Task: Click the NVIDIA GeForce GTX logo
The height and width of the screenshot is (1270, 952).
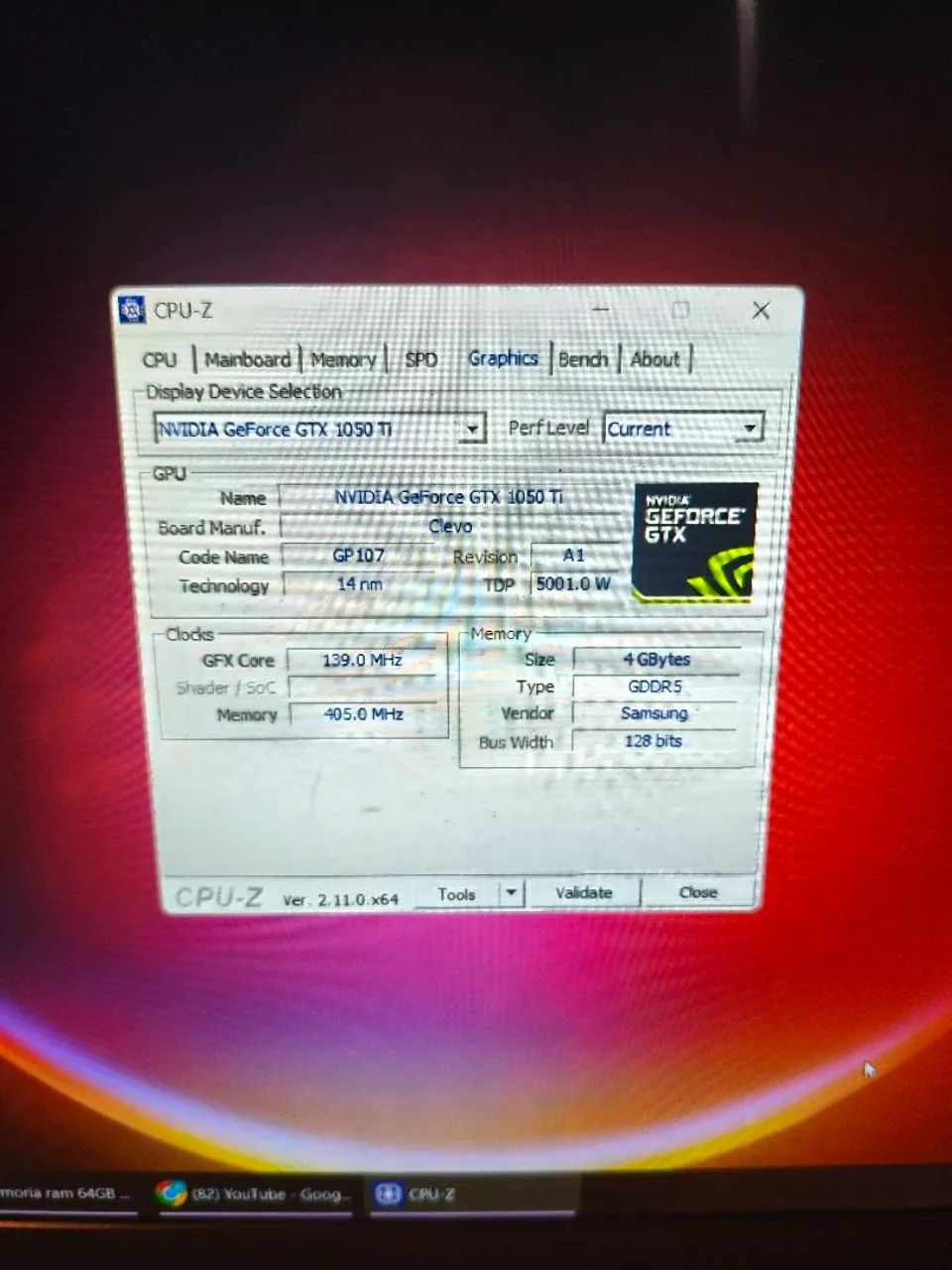Action: point(695,541)
